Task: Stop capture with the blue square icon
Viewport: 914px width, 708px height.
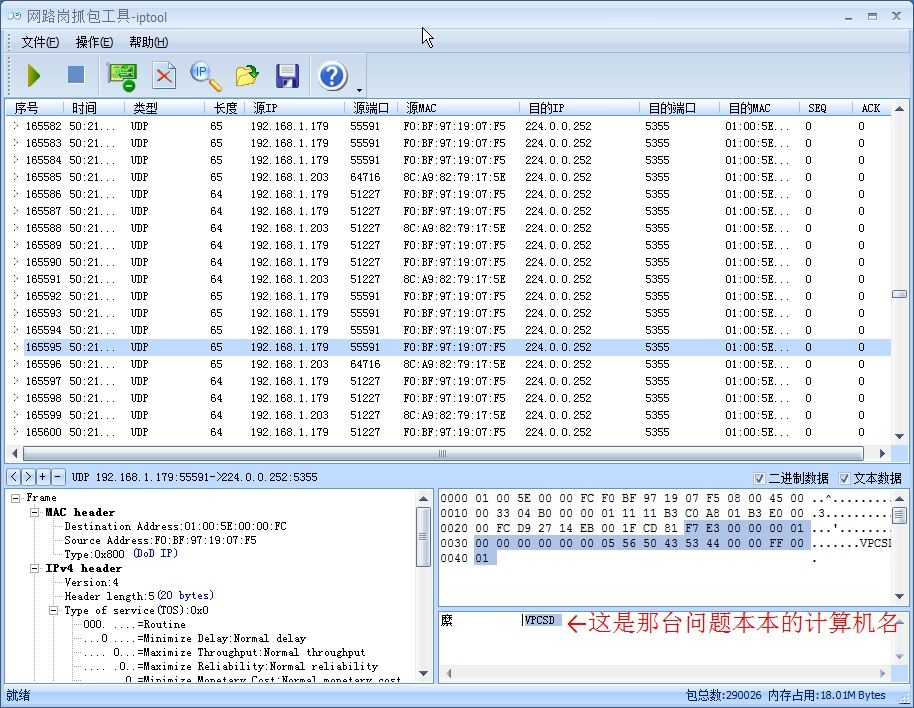Action: pyautogui.click(x=76, y=75)
